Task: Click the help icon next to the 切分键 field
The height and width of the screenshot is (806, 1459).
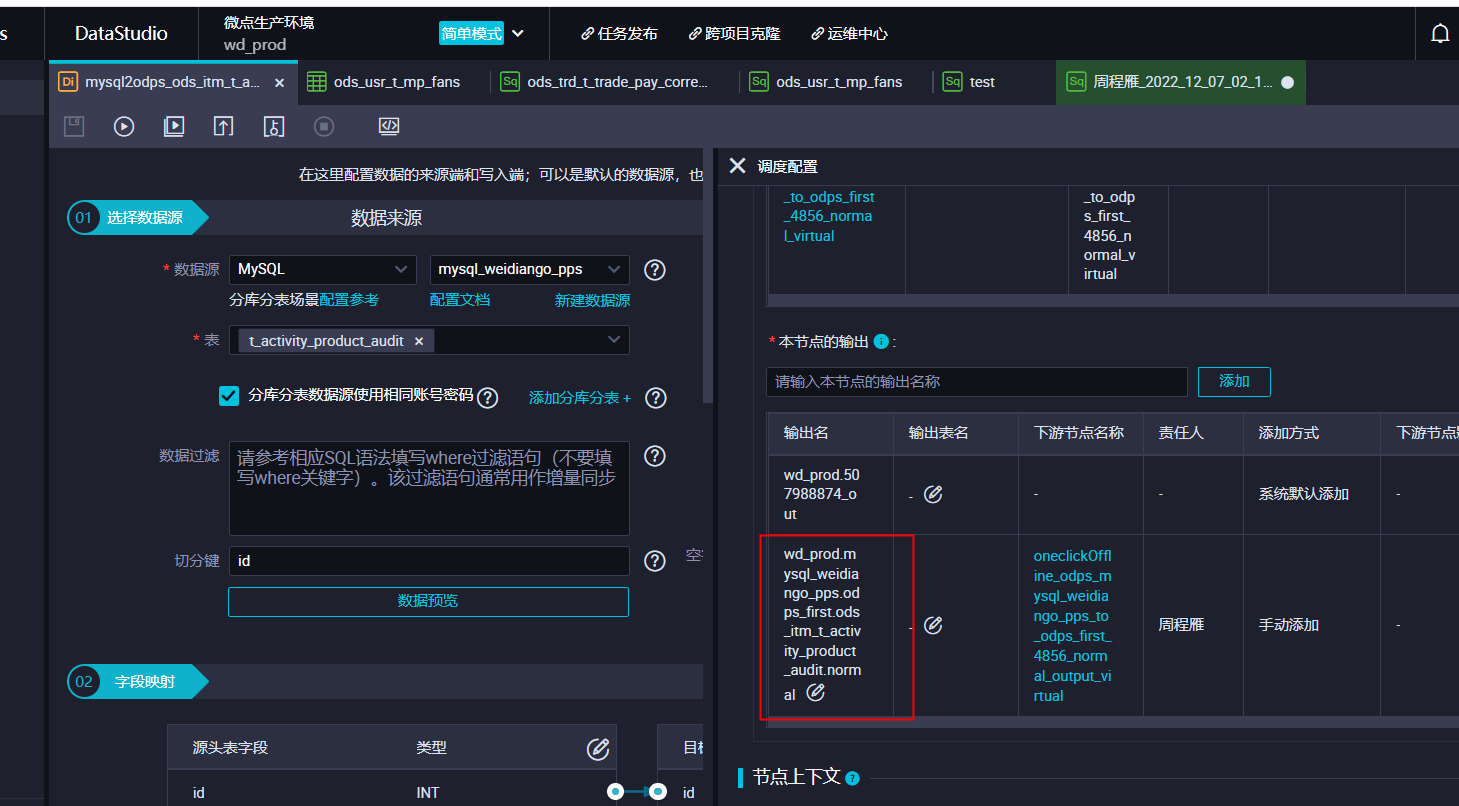Action: tap(655, 561)
